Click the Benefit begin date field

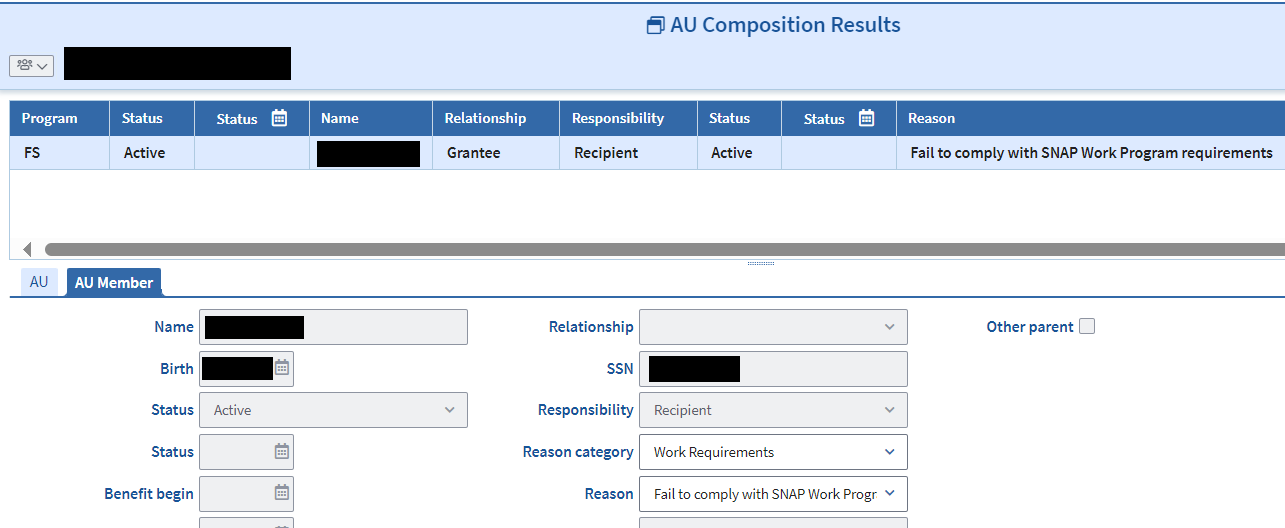[246, 494]
